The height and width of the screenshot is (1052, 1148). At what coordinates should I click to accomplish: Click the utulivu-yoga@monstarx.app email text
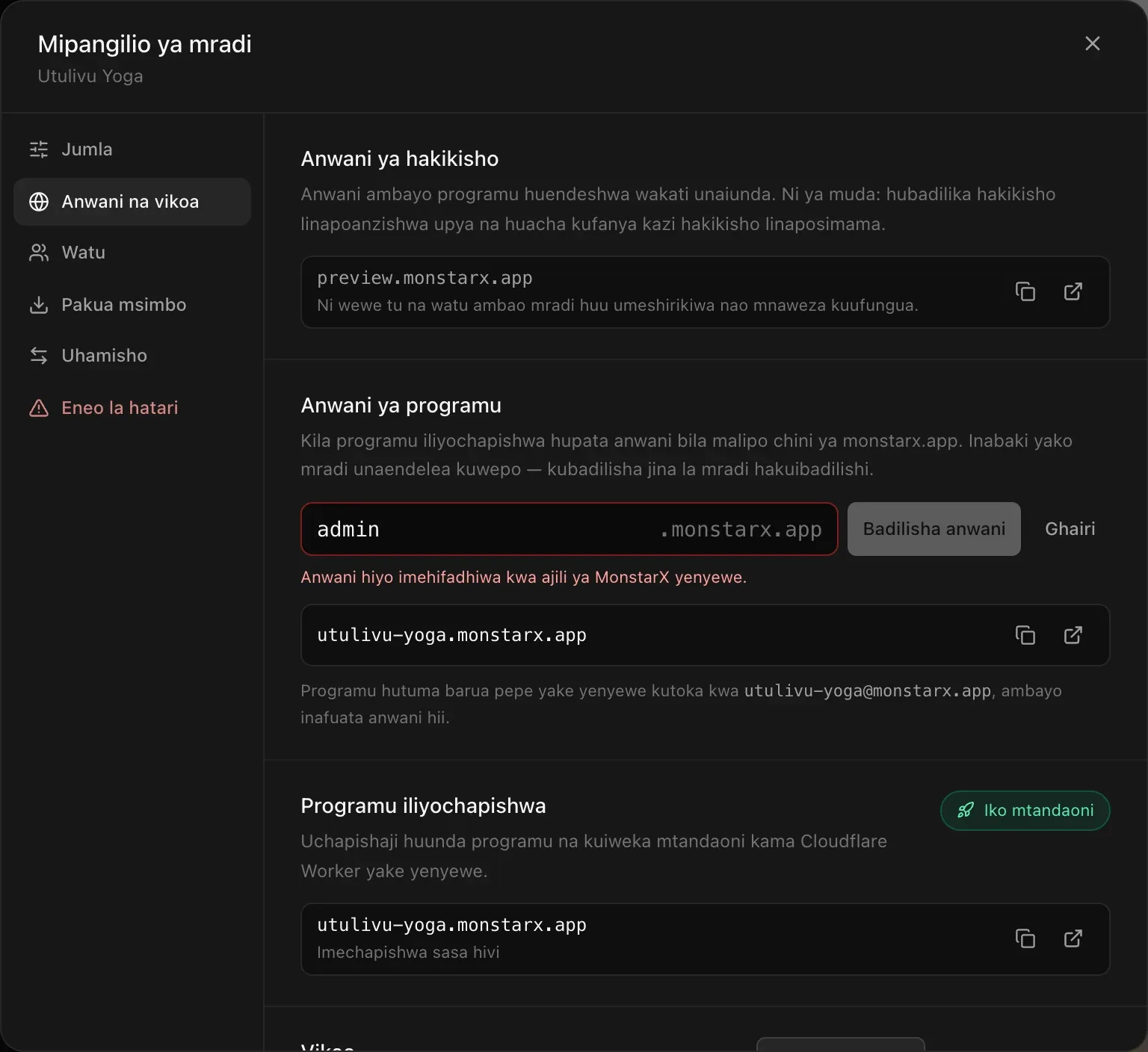pos(867,691)
